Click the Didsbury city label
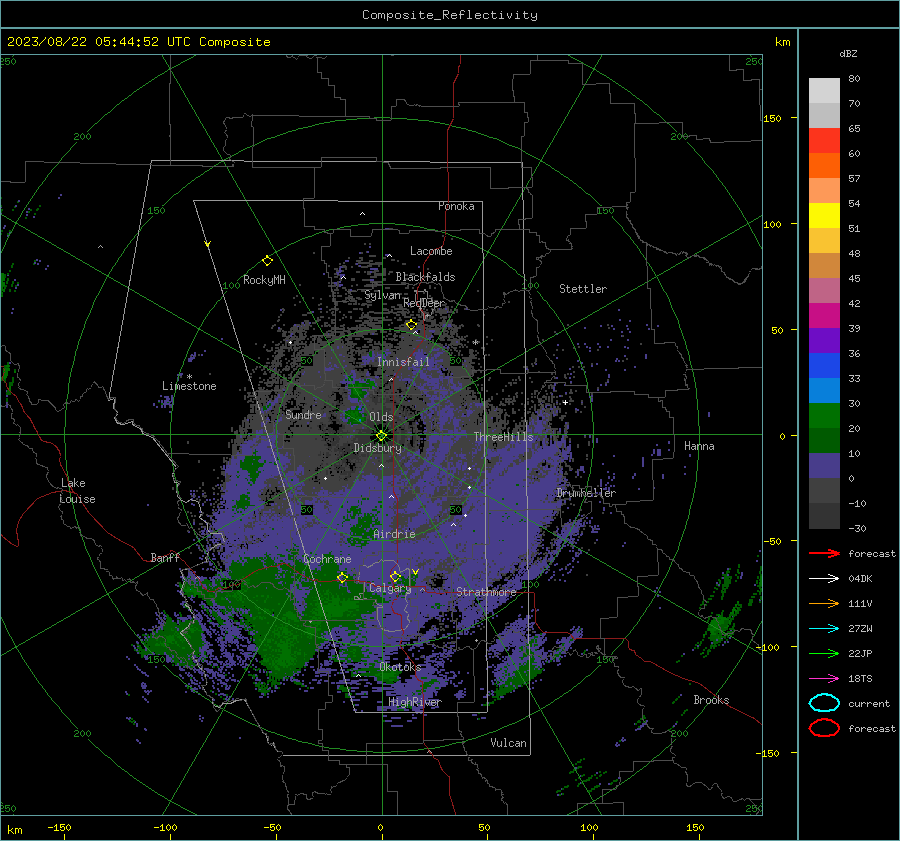 378,448
